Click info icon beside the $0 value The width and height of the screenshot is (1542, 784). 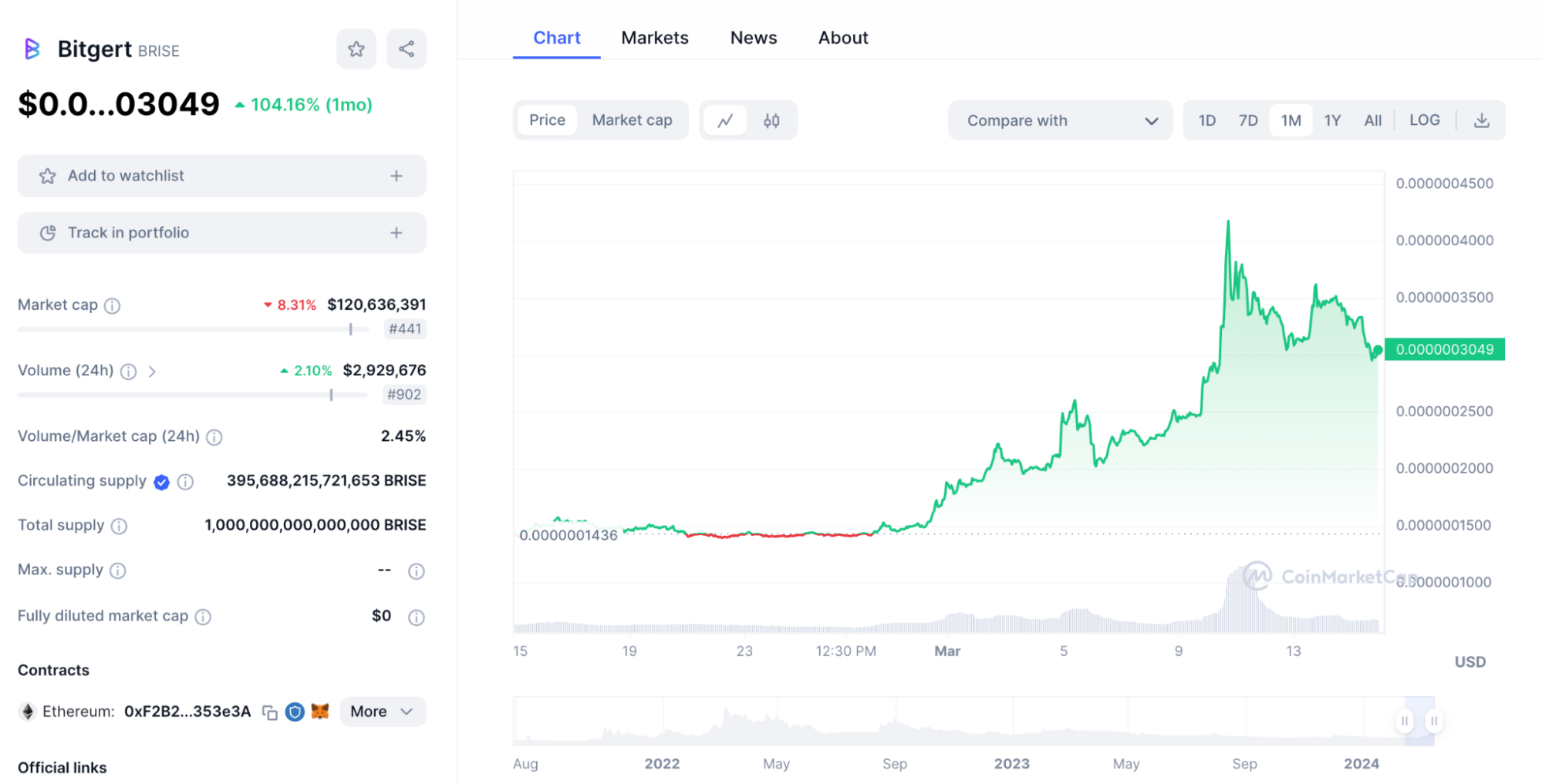pos(416,617)
